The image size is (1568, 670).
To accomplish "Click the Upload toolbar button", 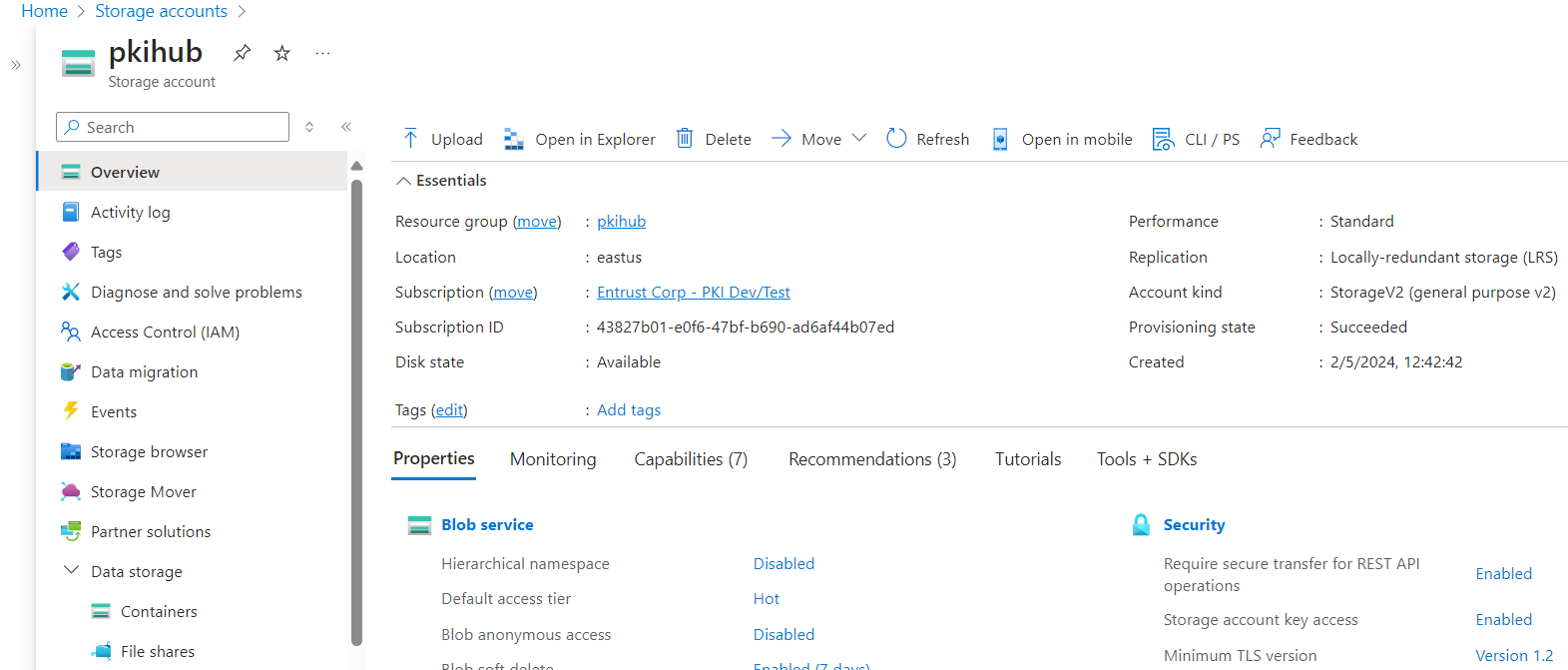I will (442, 139).
